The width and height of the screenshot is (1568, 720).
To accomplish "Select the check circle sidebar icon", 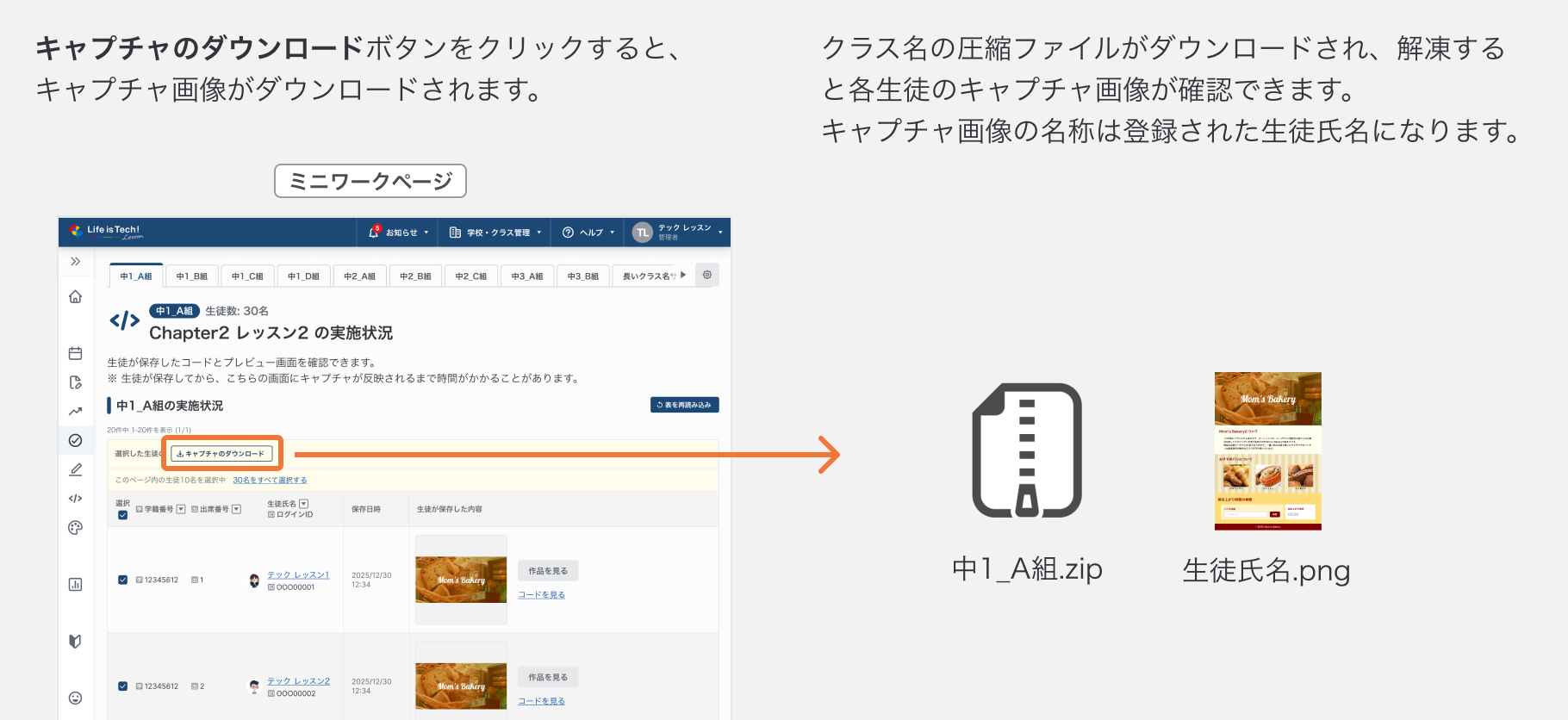I will (76, 440).
